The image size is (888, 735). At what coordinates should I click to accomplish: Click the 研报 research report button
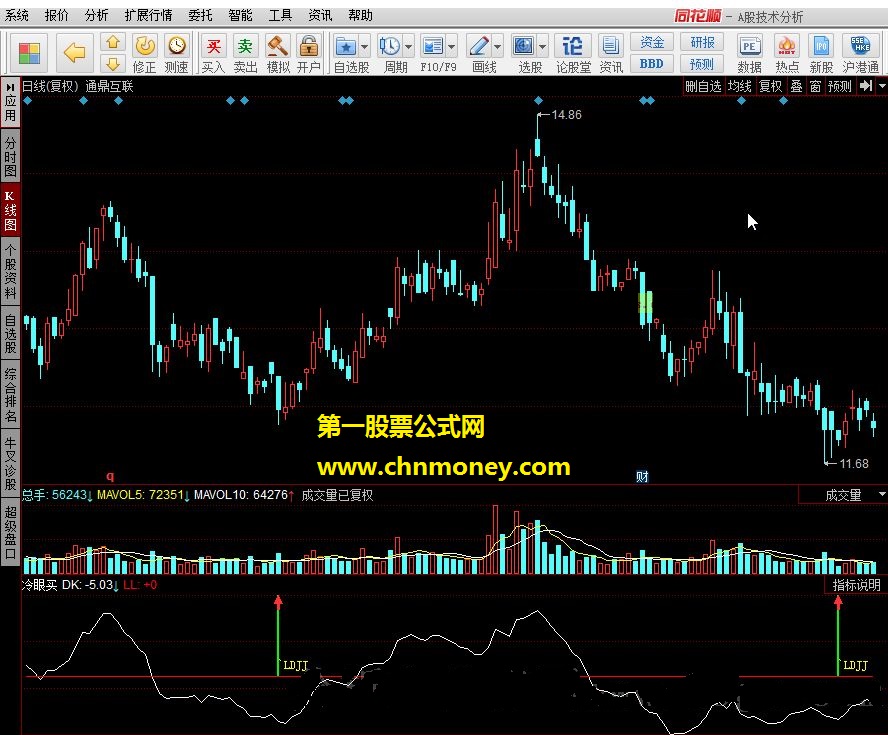click(x=702, y=42)
